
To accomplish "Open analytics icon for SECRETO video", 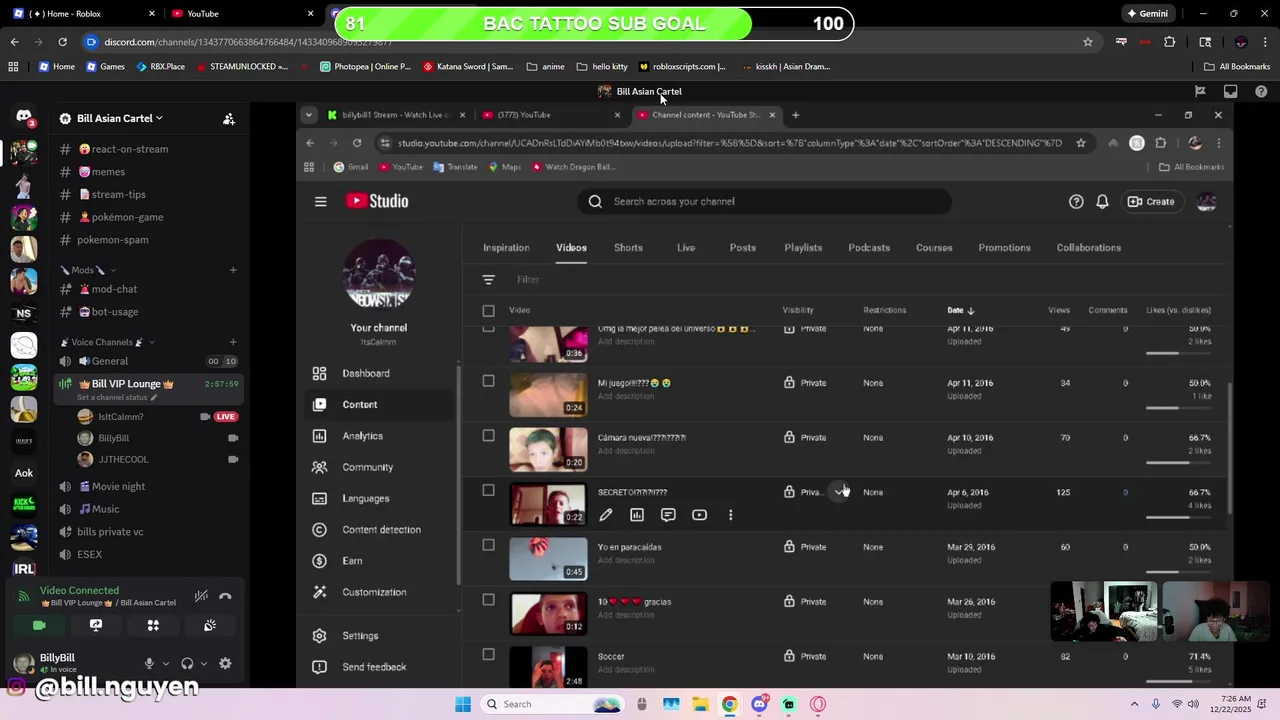I will coord(637,515).
